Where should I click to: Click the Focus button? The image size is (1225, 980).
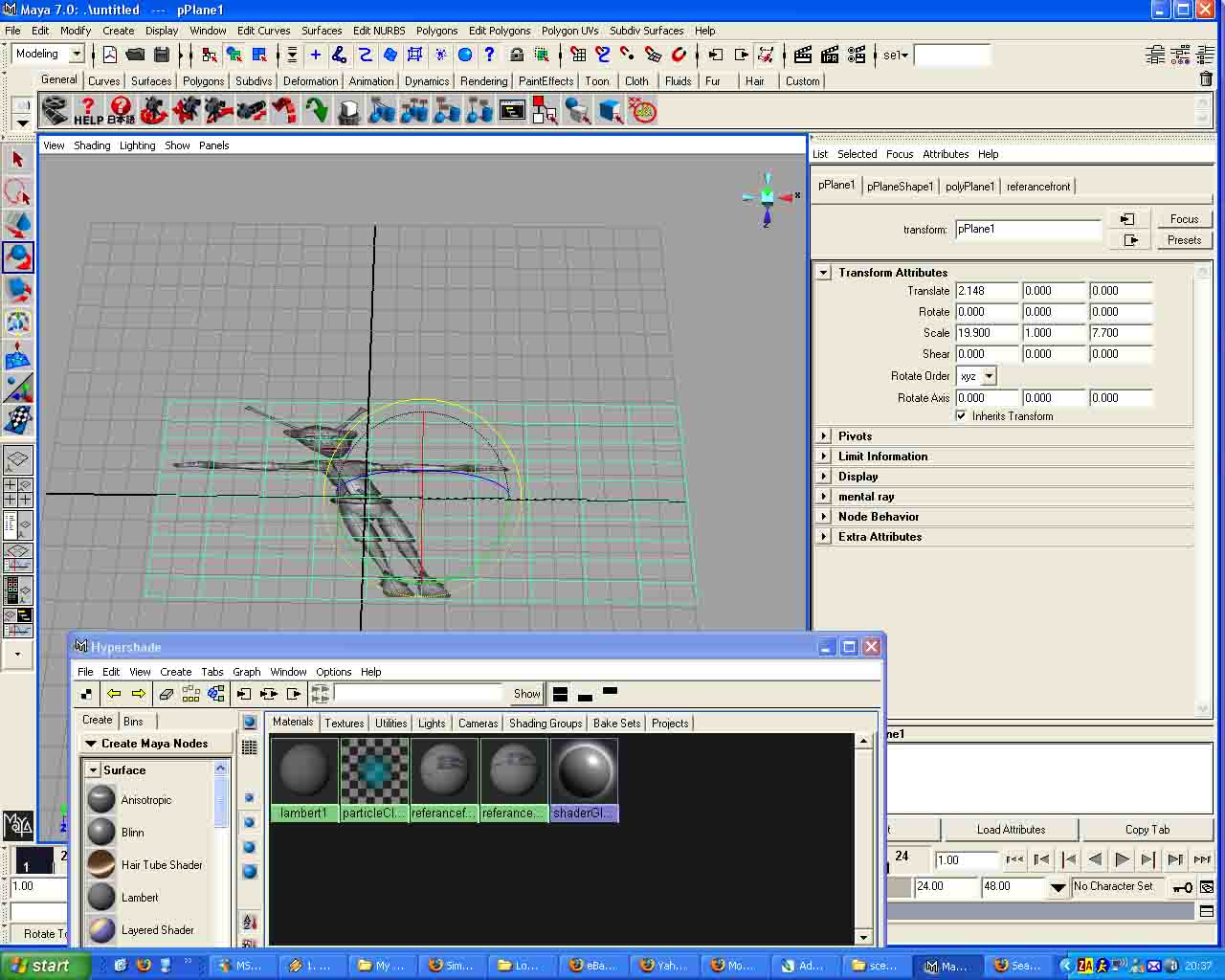click(x=1184, y=219)
